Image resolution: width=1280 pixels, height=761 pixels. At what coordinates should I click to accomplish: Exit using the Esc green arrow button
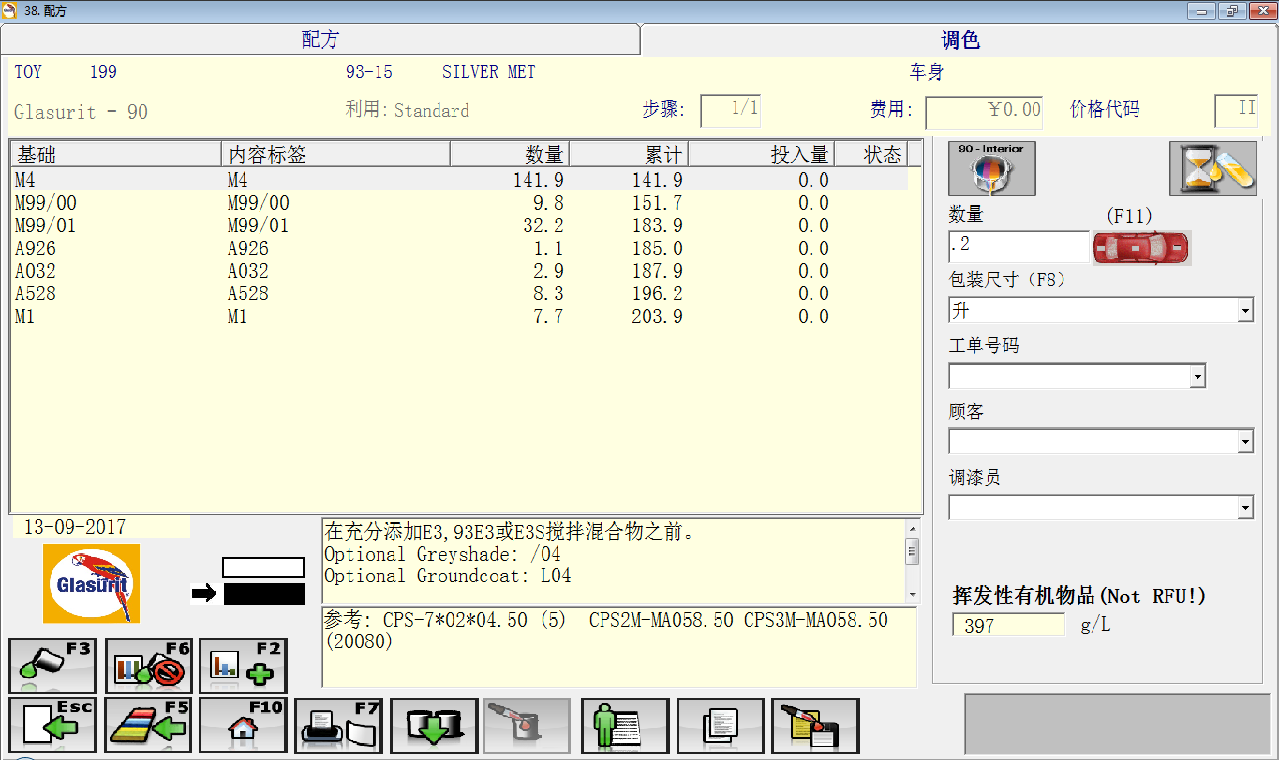pos(53,725)
